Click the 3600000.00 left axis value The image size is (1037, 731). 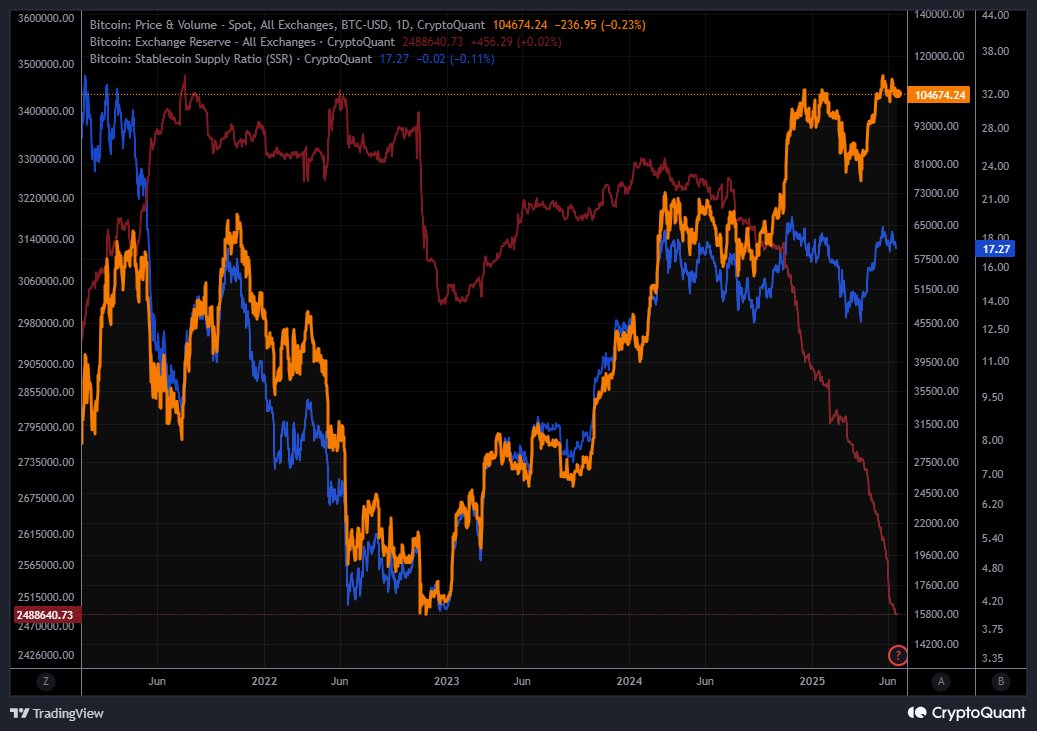46,18
